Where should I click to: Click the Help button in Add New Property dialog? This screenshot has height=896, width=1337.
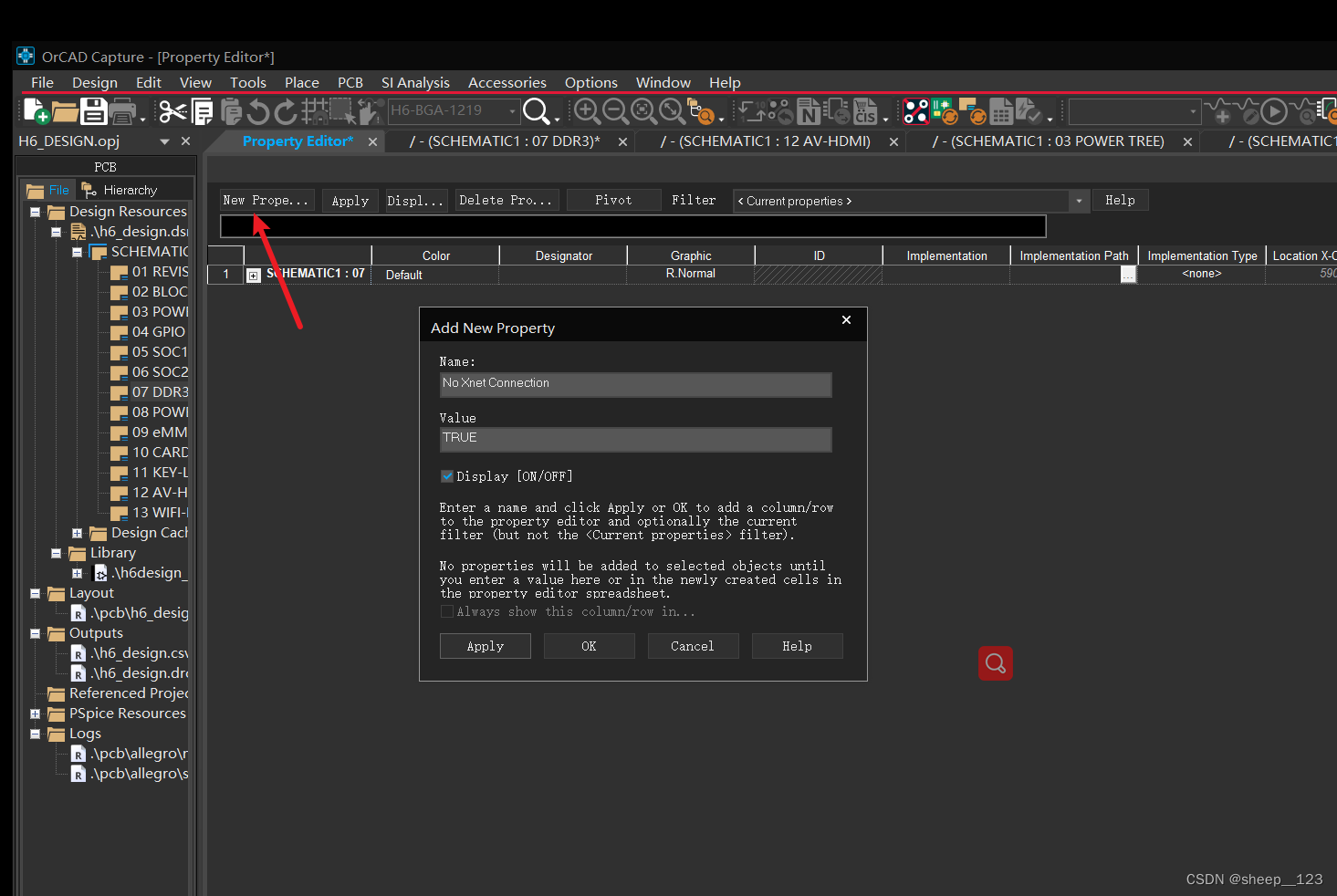[797, 646]
